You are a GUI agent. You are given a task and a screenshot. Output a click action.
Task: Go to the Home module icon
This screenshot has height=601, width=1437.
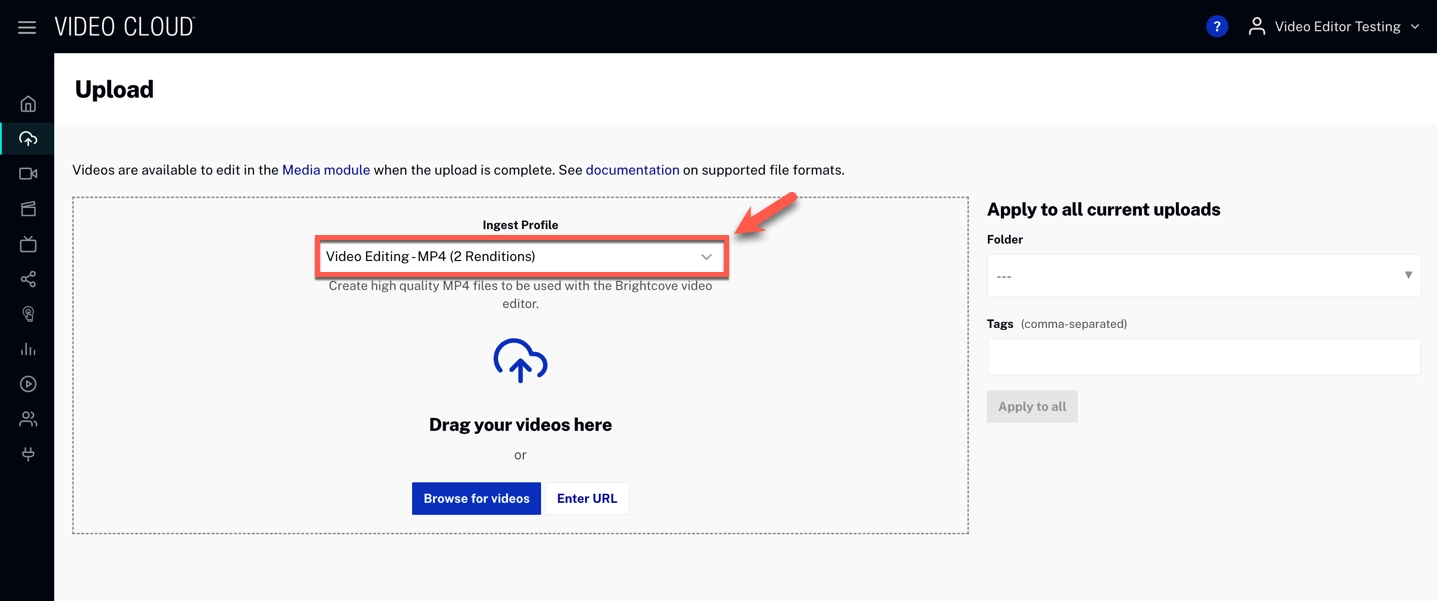pos(28,104)
